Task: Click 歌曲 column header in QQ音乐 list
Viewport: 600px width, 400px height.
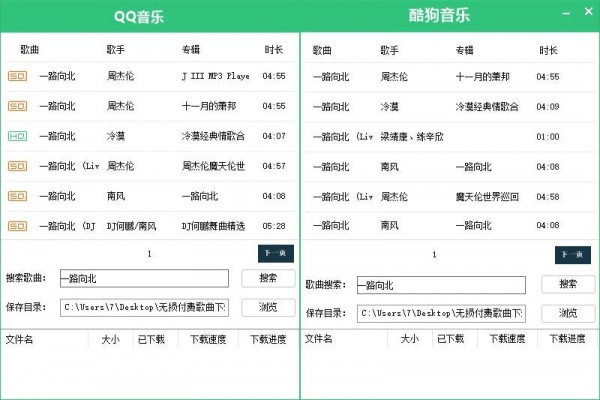Action: click(x=30, y=49)
